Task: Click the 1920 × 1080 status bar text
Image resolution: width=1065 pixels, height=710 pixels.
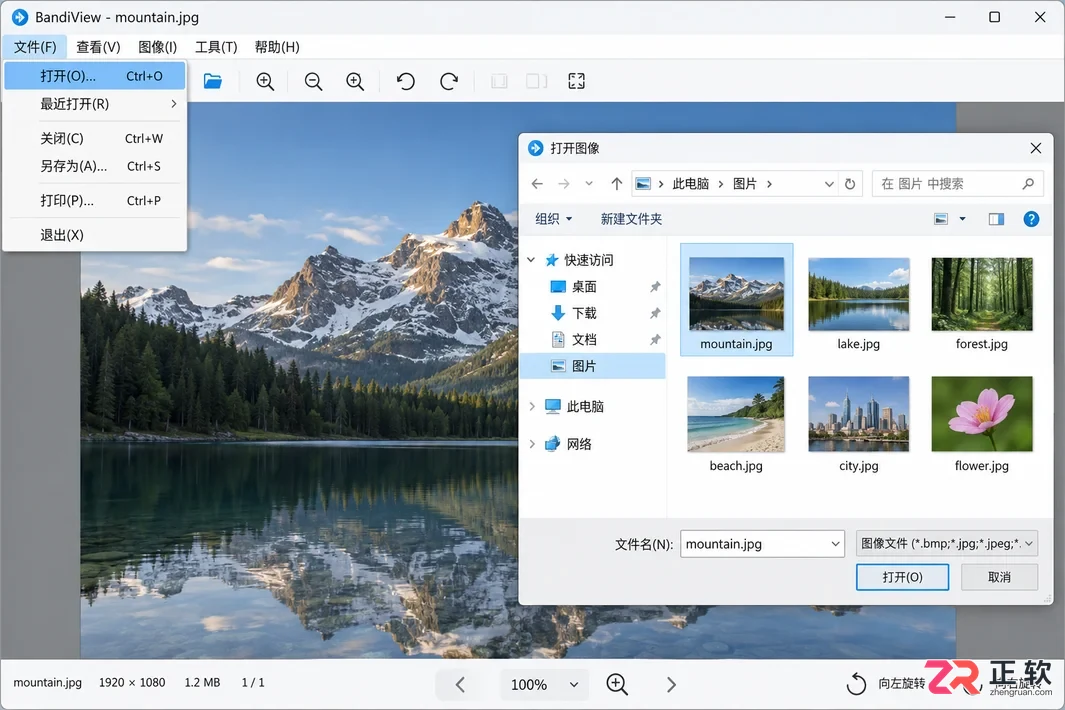Action: click(x=132, y=682)
